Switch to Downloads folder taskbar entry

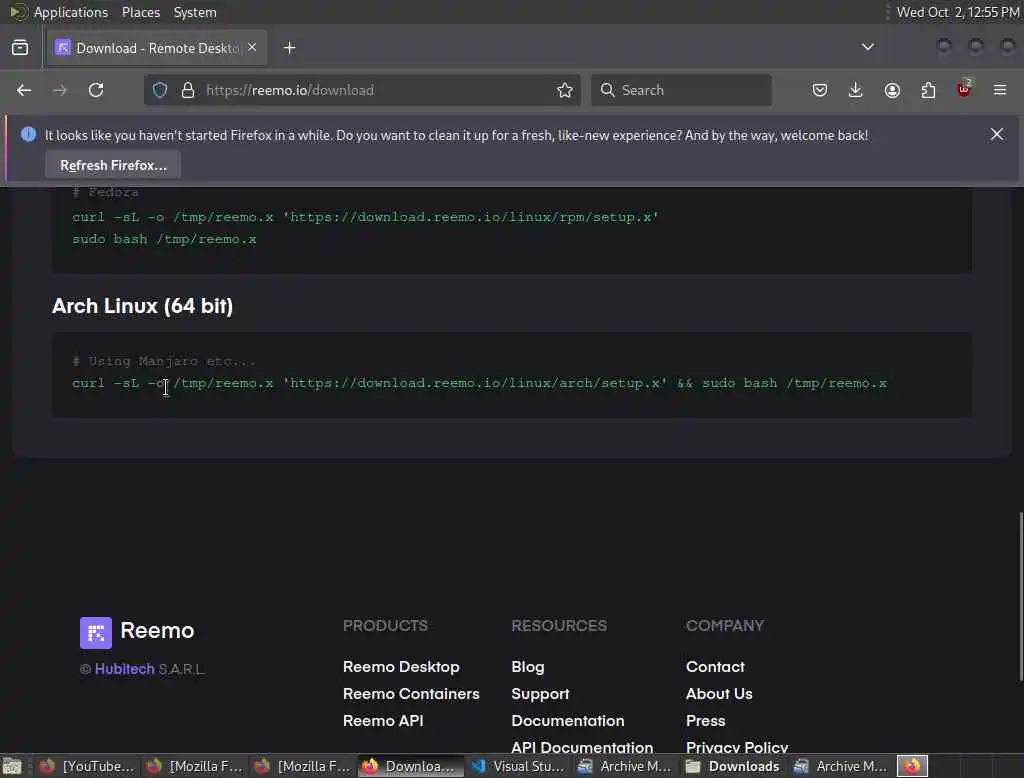point(733,766)
